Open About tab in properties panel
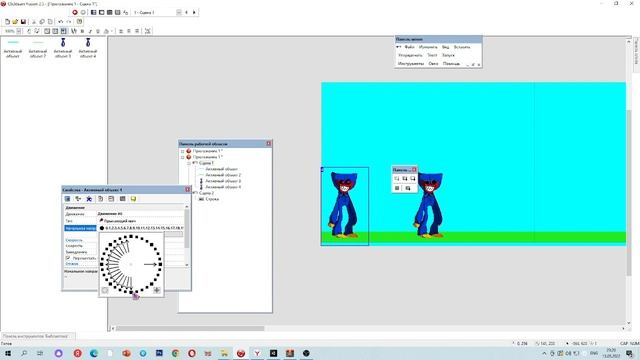Screen dimensions: 640x360 coord(133,199)
